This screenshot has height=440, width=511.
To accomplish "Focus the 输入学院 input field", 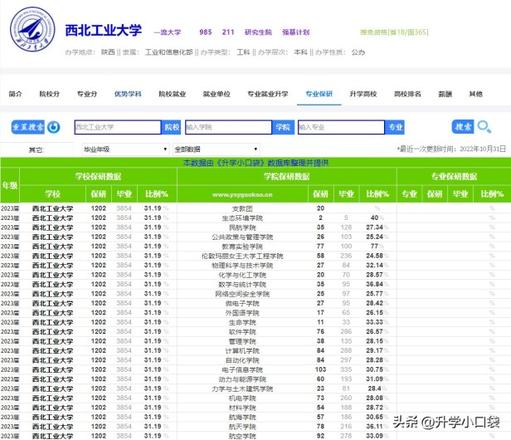I will [229, 127].
